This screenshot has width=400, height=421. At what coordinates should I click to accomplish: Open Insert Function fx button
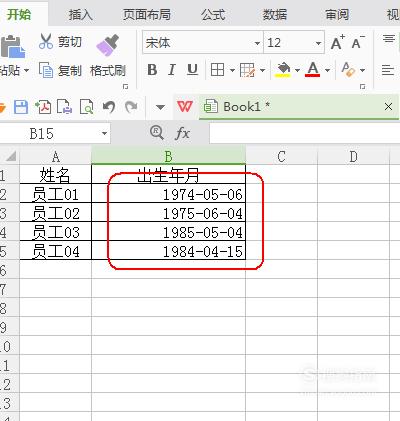[x=182, y=133]
